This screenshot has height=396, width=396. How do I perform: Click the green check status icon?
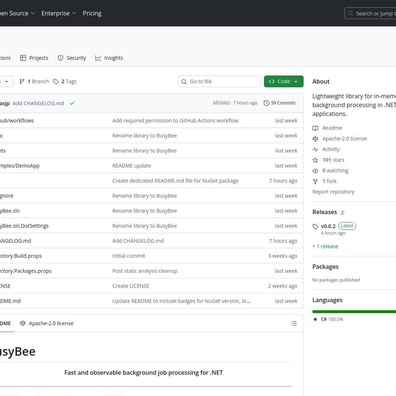point(72,103)
